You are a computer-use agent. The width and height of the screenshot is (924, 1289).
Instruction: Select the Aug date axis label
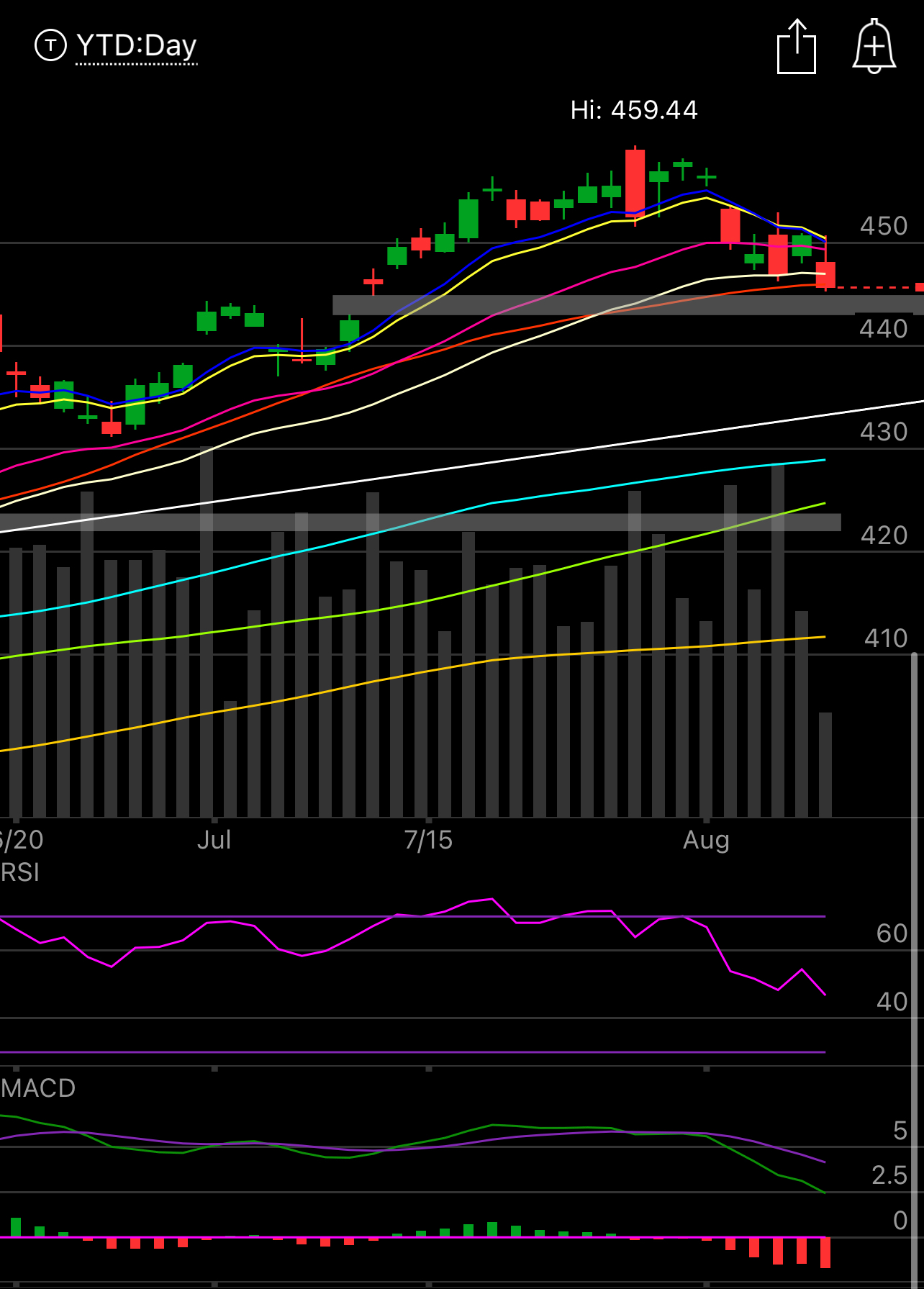[x=706, y=840]
